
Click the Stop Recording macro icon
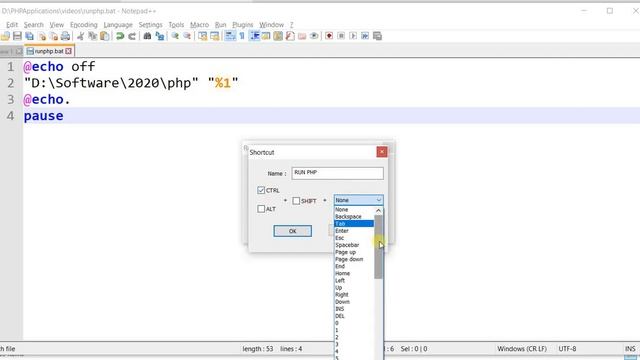(x=341, y=36)
